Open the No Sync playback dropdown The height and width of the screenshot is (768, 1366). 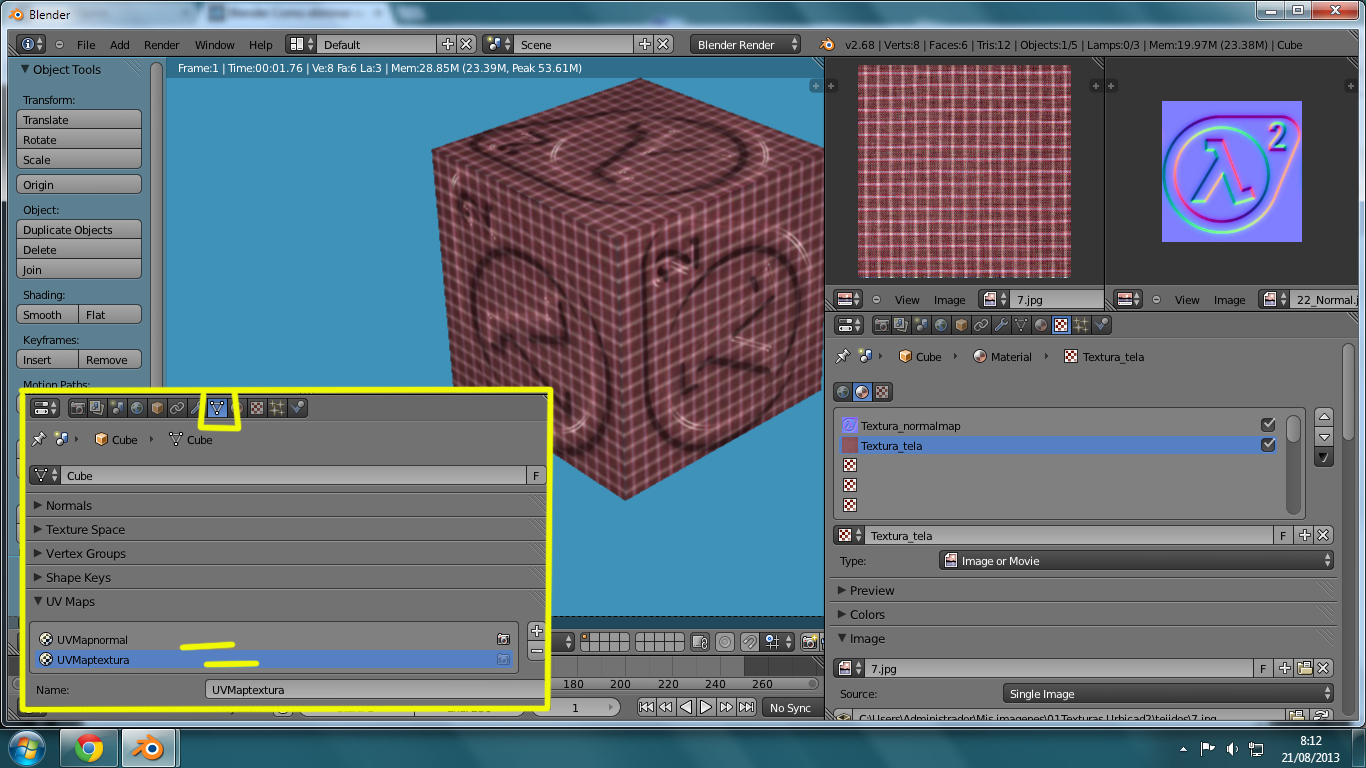794,708
